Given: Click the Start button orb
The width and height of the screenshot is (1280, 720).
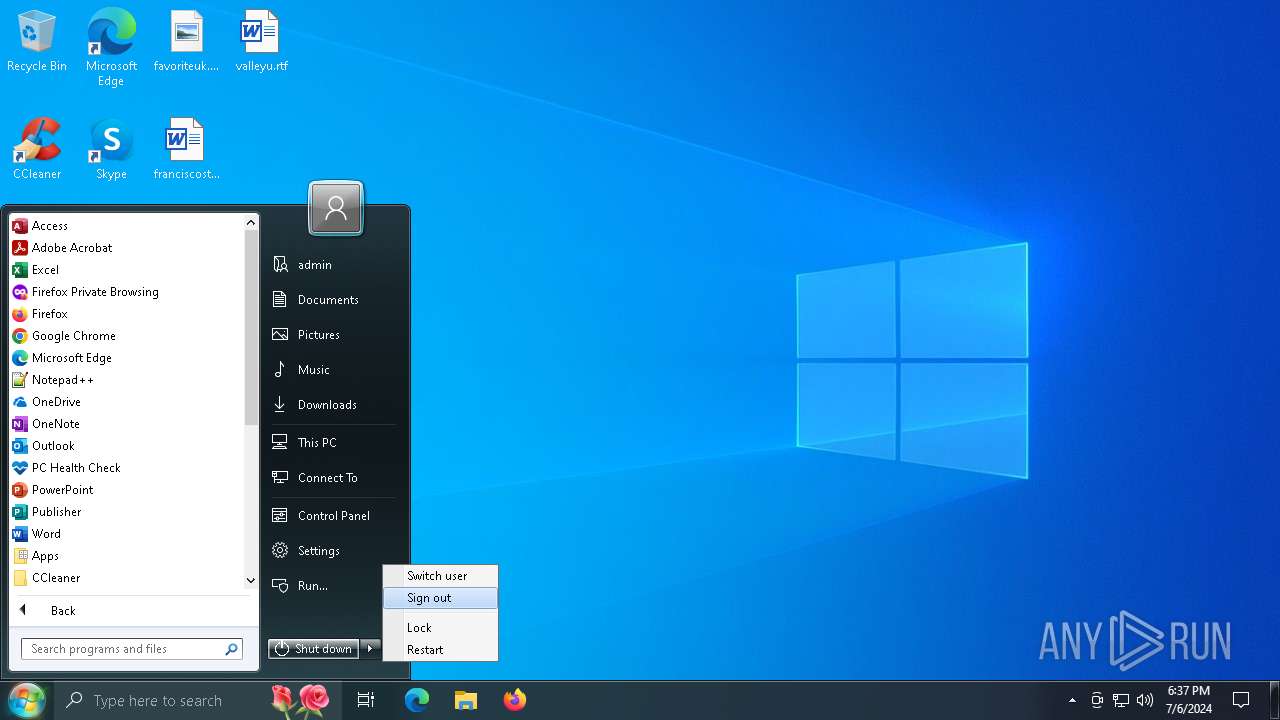Looking at the screenshot, I should click(x=26, y=700).
